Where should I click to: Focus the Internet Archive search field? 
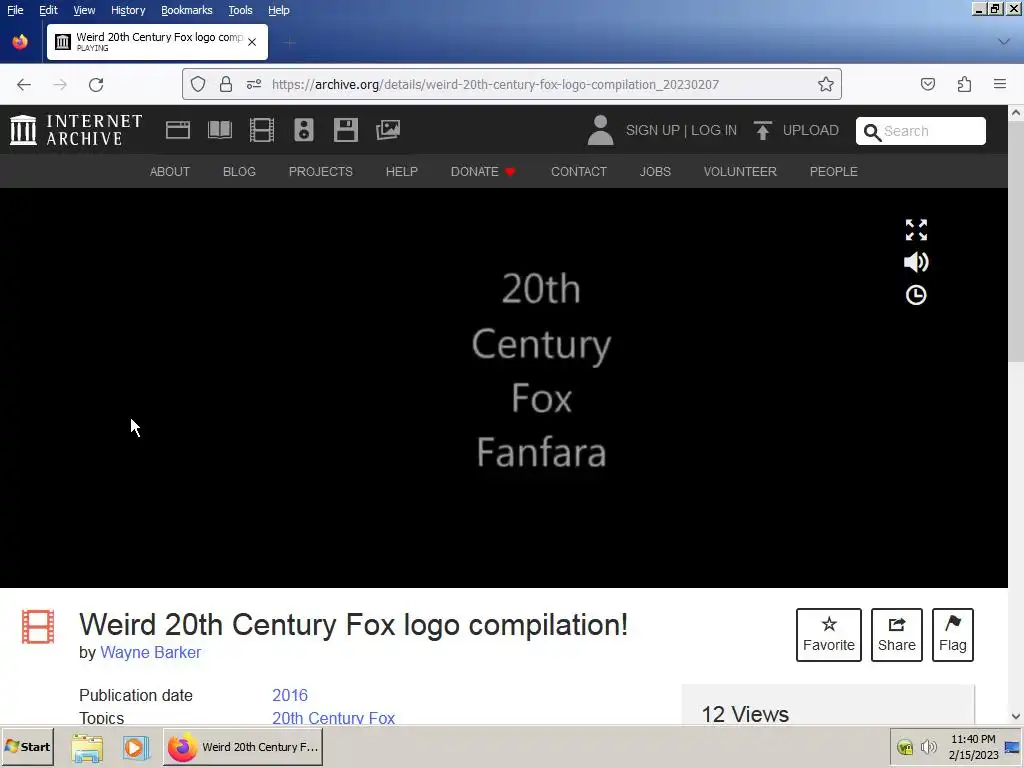point(920,131)
